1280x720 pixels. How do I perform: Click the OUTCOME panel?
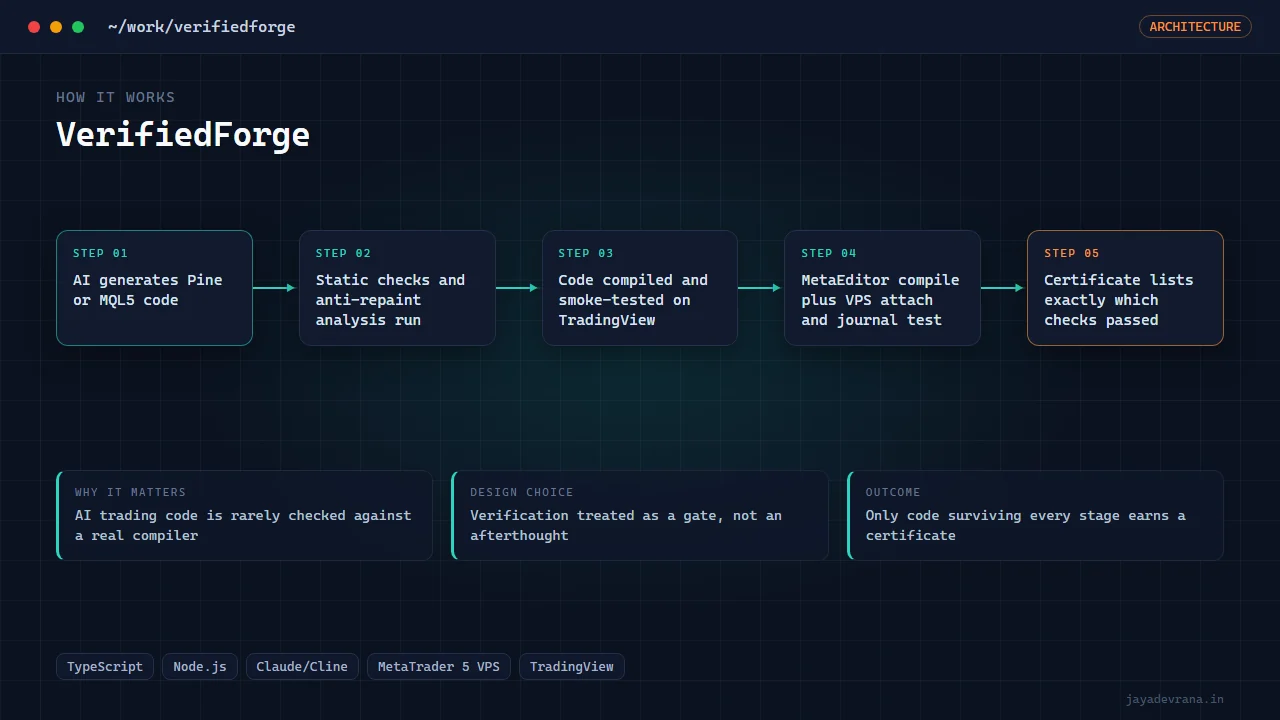pyautogui.click(x=1035, y=515)
